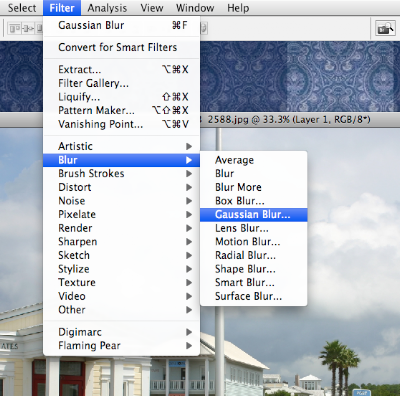400x396 pixels.
Task: Open the Stylize filter category
Action: [121, 269]
